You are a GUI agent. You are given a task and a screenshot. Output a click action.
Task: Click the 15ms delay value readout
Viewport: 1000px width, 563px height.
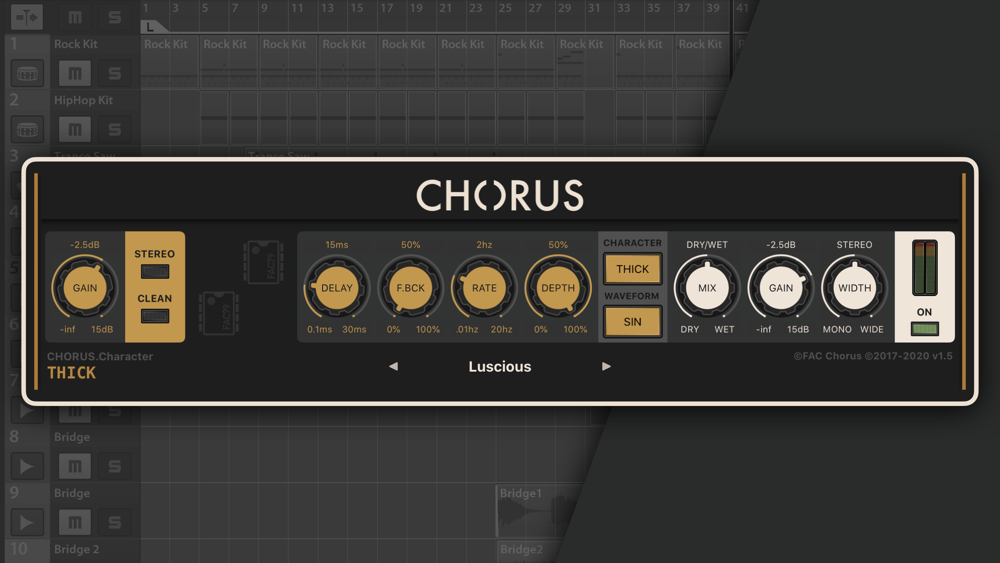point(337,245)
